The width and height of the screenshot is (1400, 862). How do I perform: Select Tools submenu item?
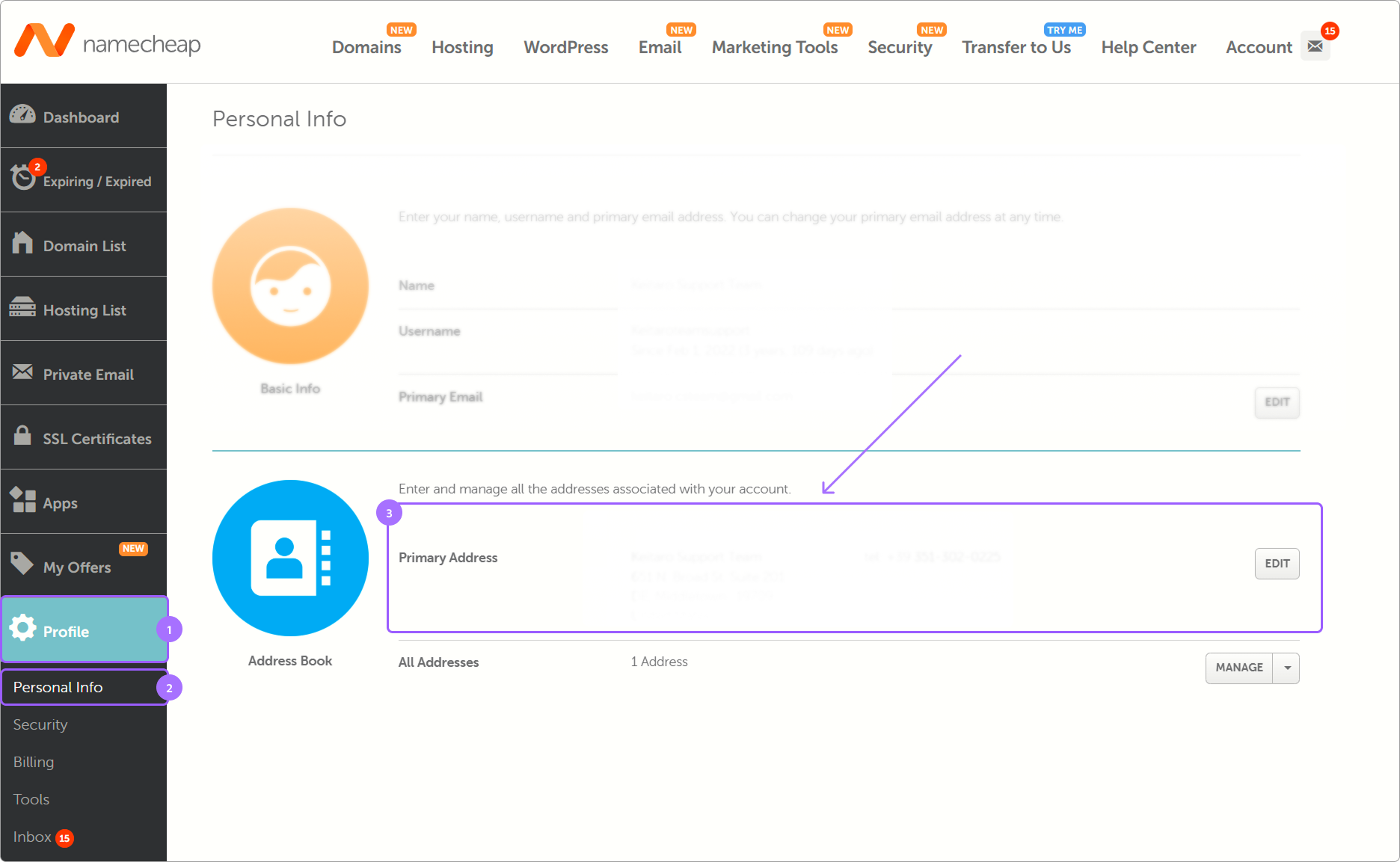tap(31, 799)
